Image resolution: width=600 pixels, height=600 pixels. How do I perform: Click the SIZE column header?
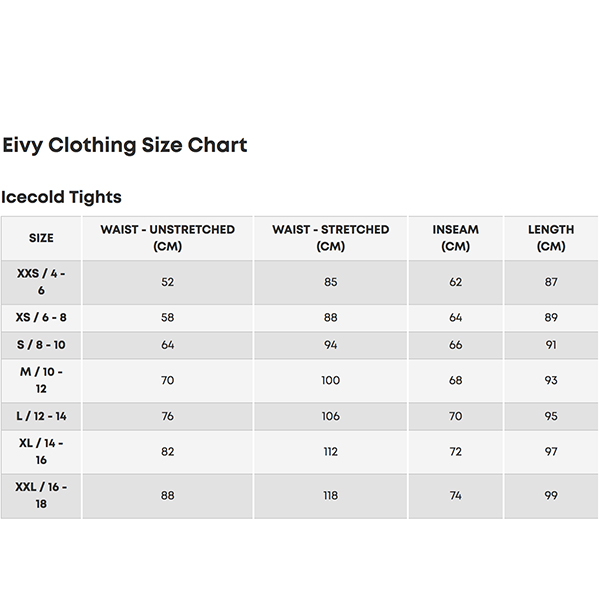[x=41, y=238]
